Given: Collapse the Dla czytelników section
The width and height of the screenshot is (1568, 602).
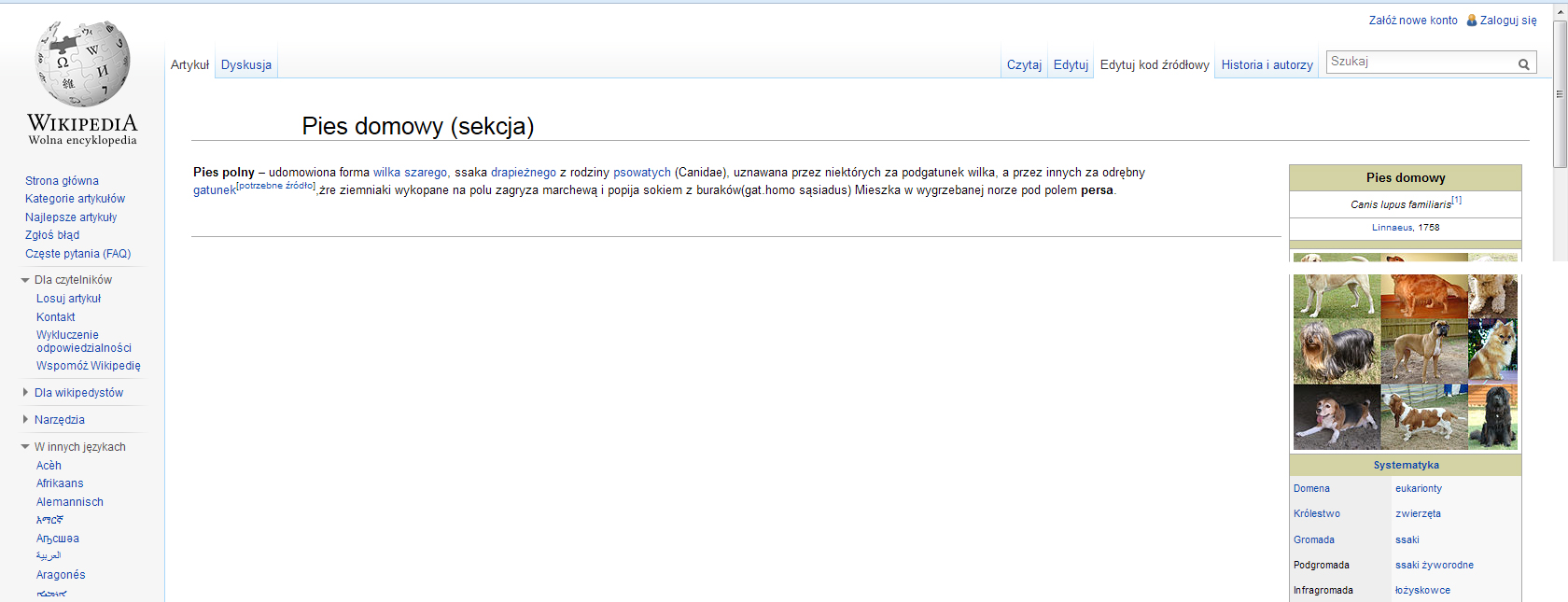Looking at the screenshot, I should coord(25,280).
